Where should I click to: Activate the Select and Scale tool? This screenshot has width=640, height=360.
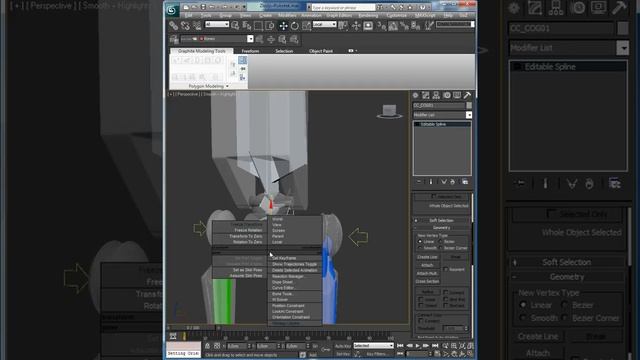coord(306,25)
